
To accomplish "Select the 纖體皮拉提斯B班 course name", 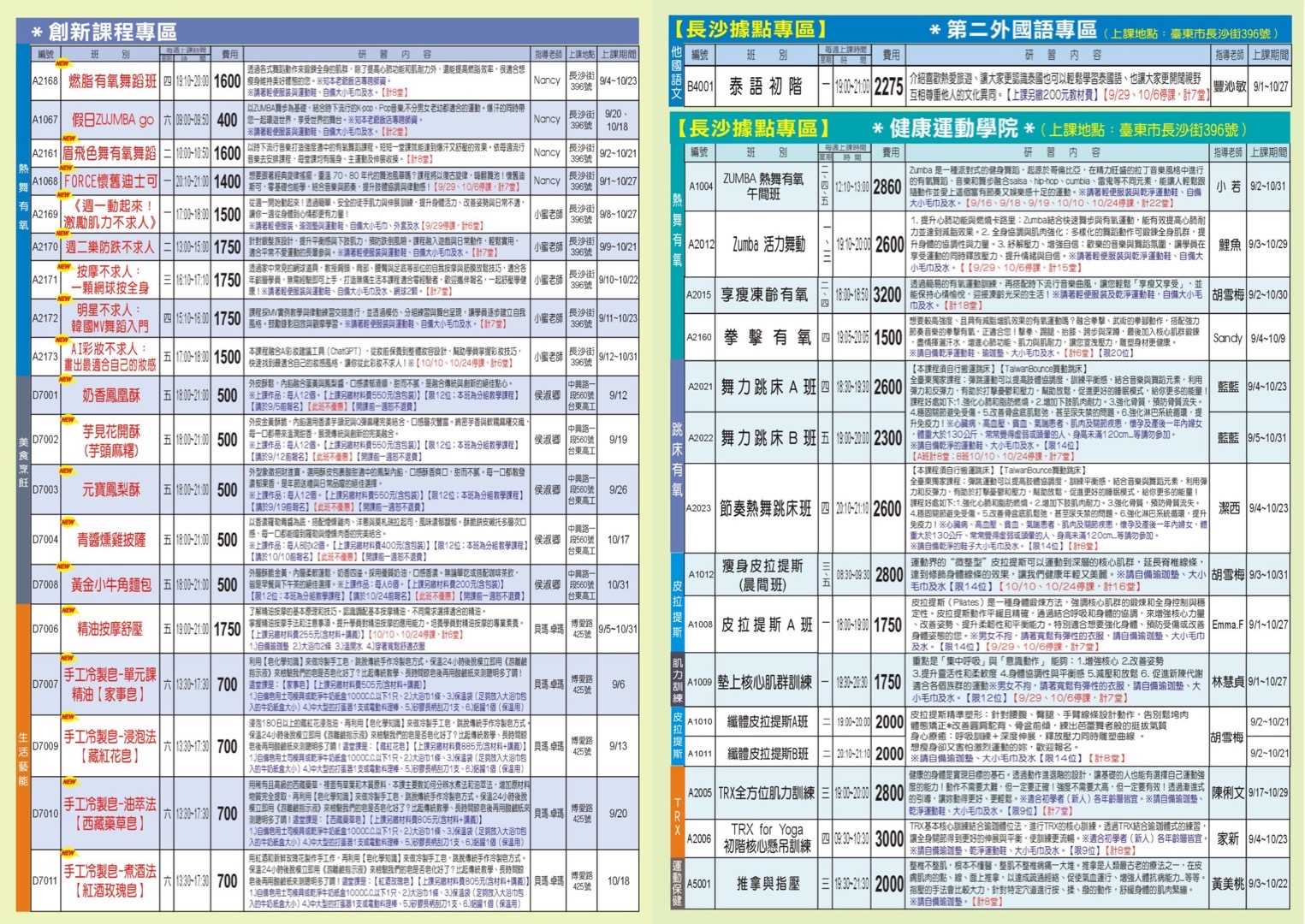I will click(x=768, y=754).
